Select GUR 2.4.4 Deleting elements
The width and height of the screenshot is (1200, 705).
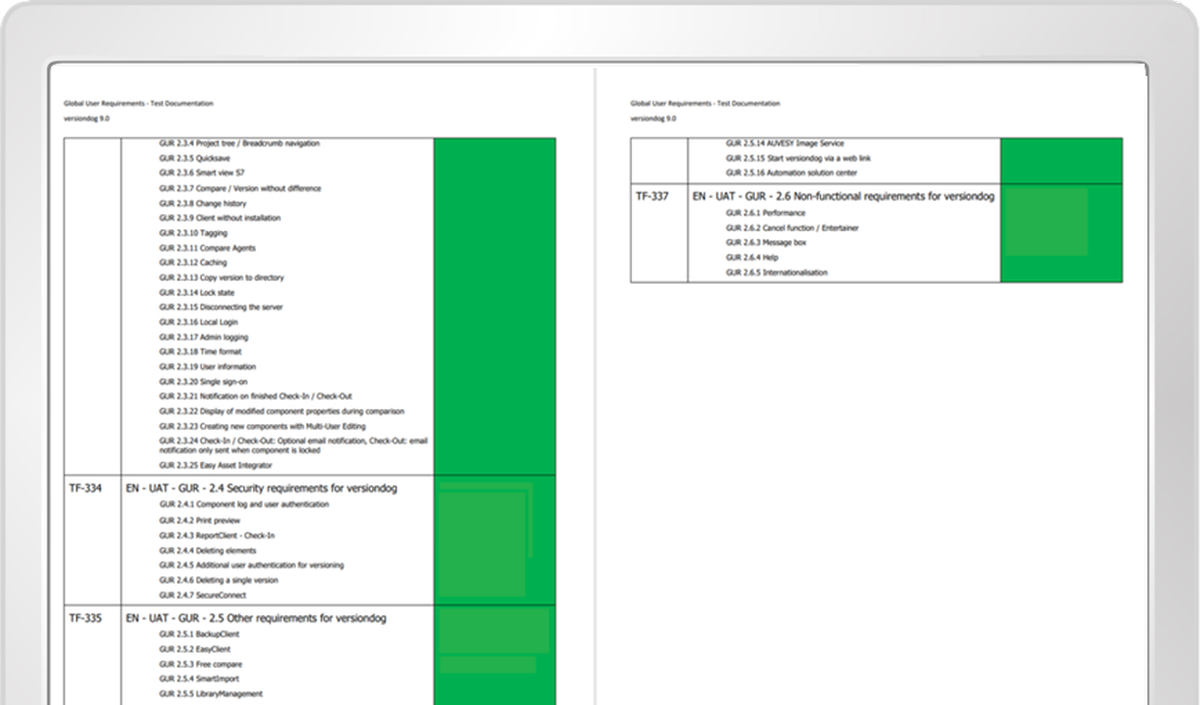point(207,550)
